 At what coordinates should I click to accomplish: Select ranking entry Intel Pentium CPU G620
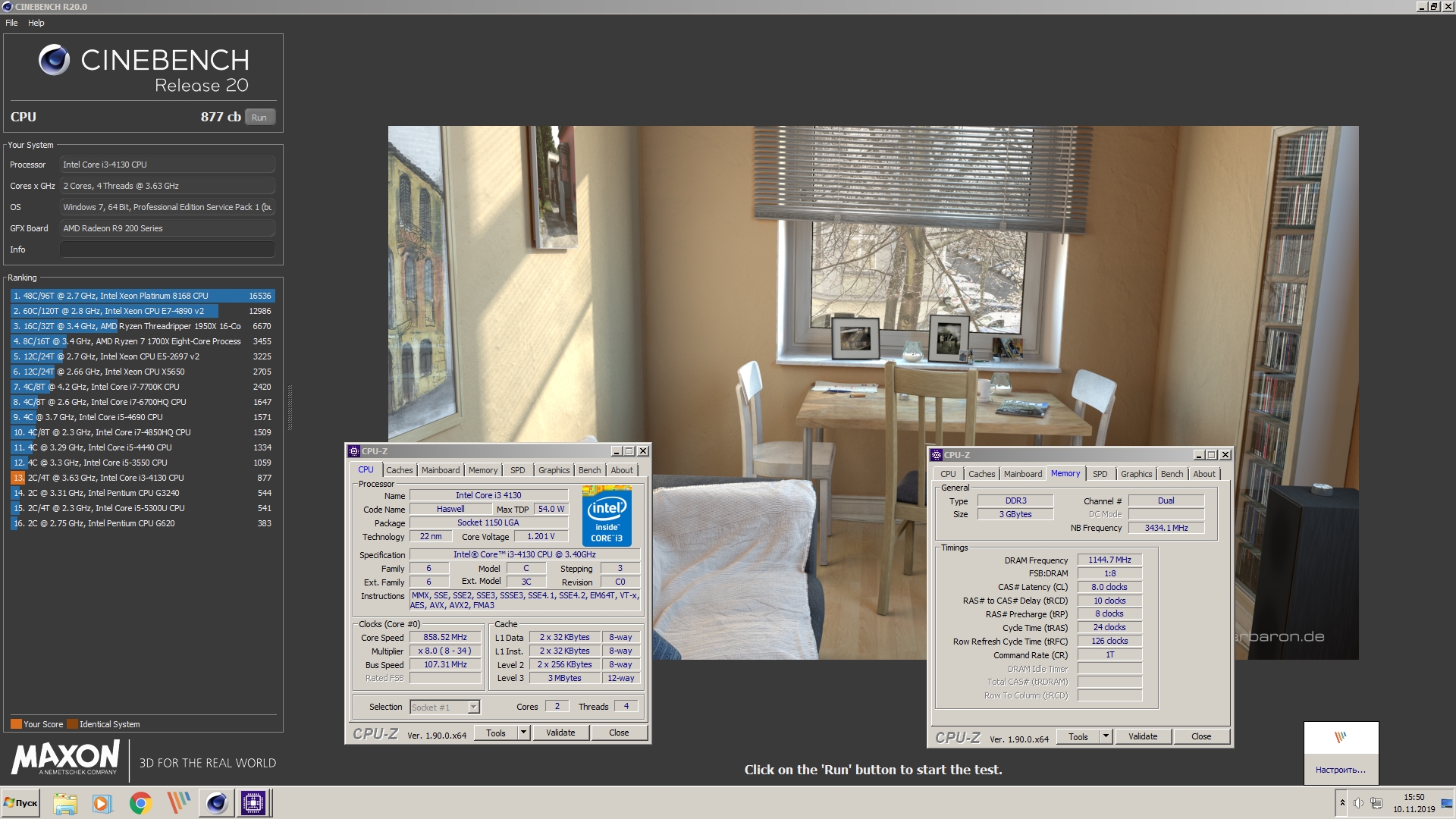coord(143,523)
